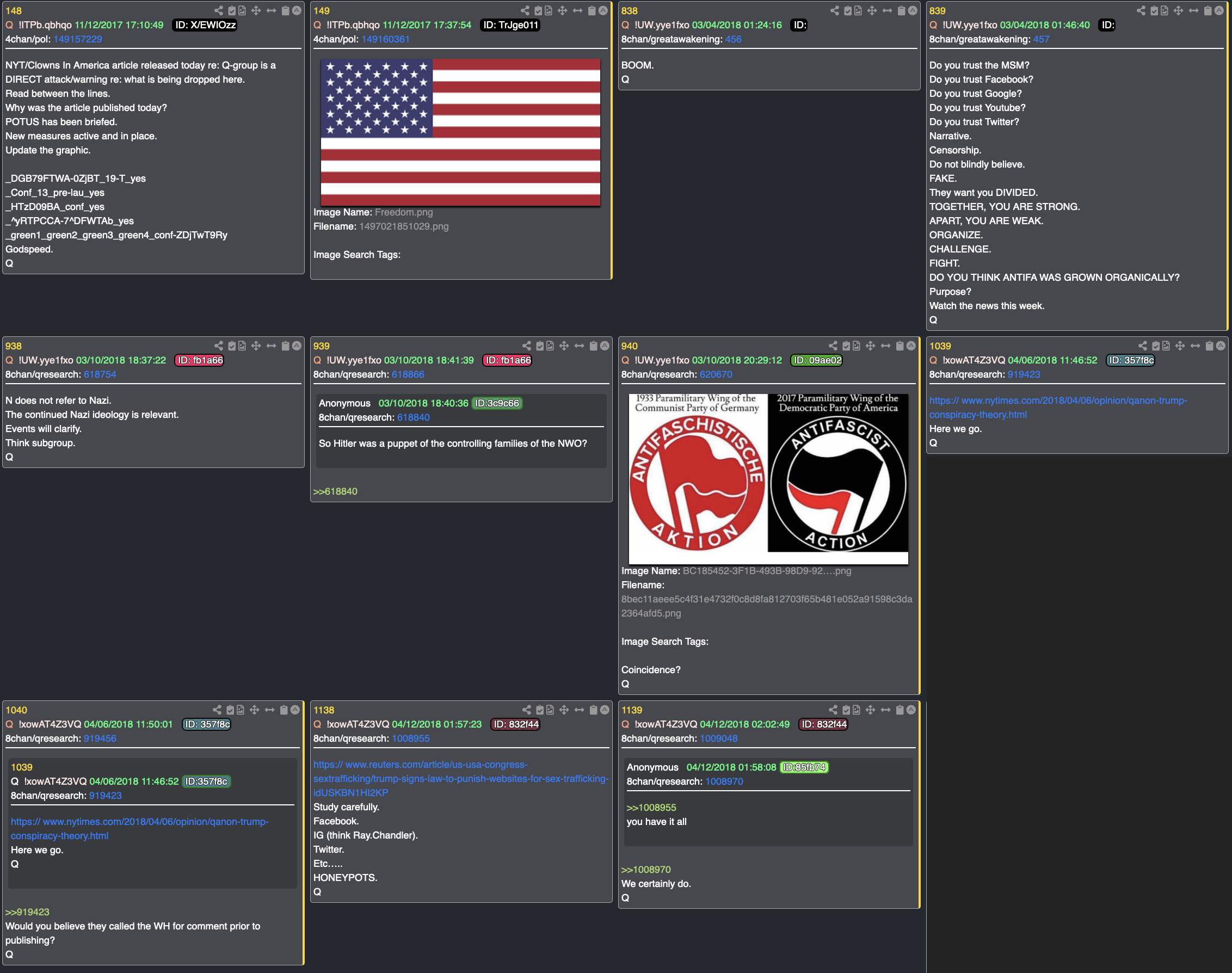The image size is (1232, 973).
Task: Click the share icon on post 938
Action: pyautogui.click(x=219, y=346)
